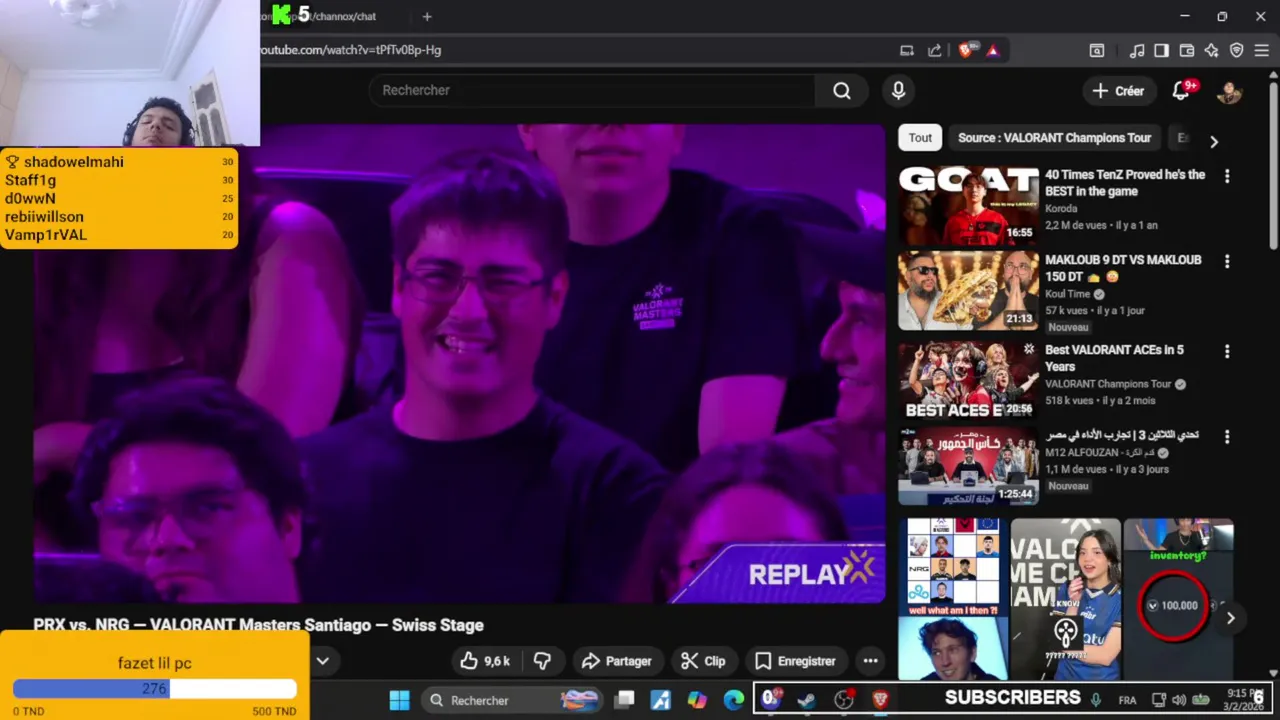Click the Enregistrer button
Screen dimensions: 1280x720
coord(795,661)
